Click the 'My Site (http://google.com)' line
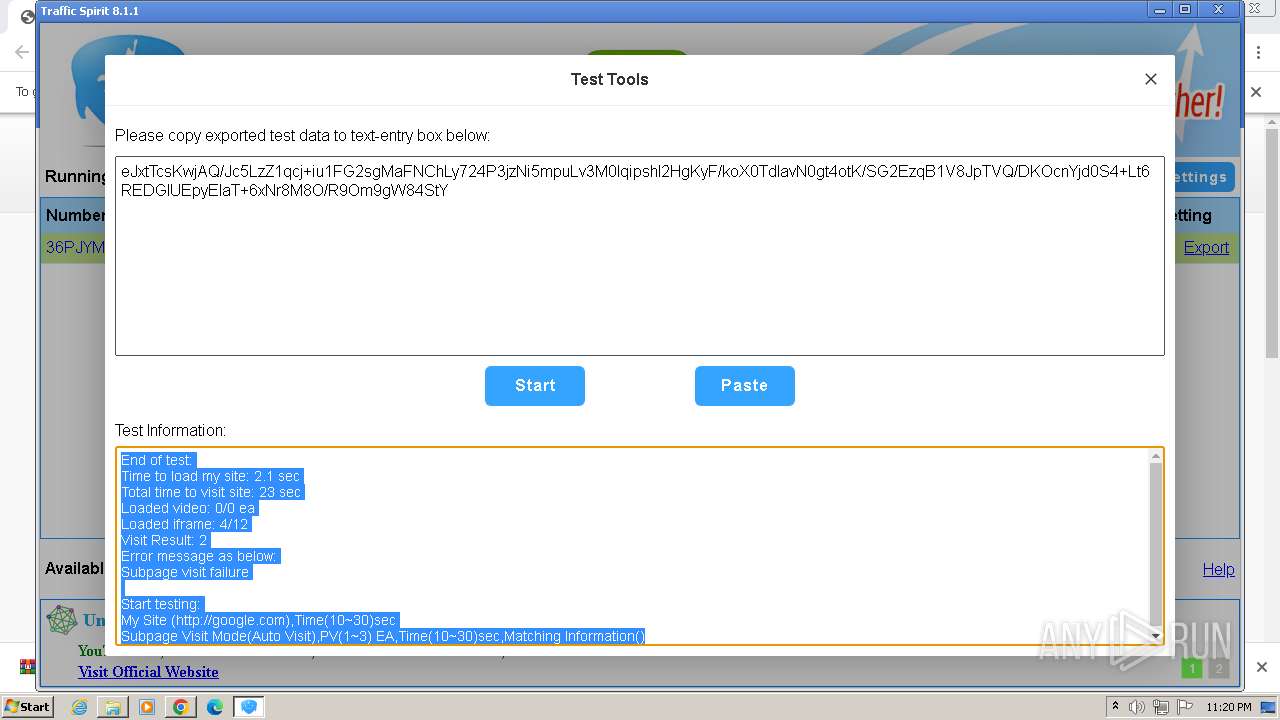Screen dimensions: 1280x720 pyautogui.click(x=259, y=620)
